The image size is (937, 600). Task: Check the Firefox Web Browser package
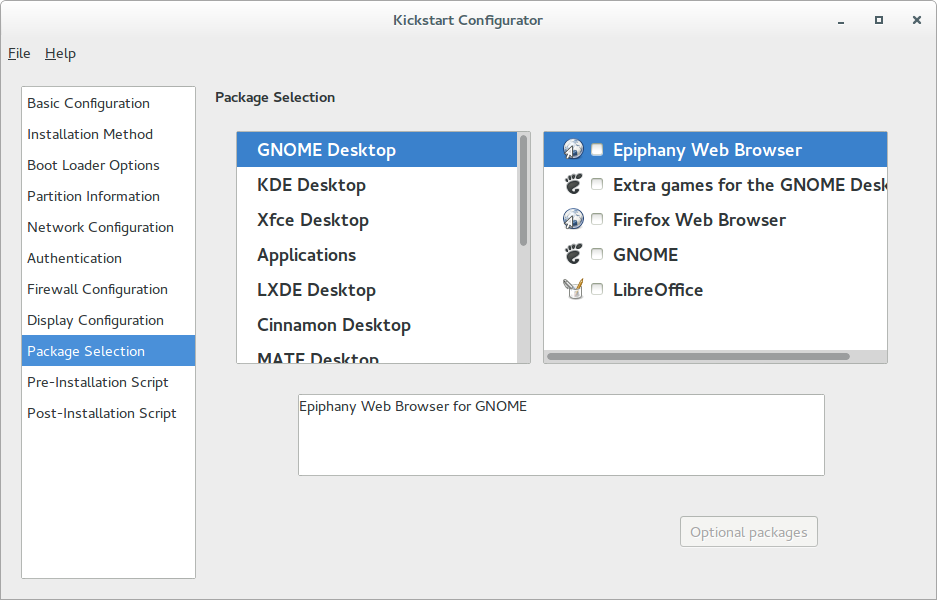pos(596,219)
